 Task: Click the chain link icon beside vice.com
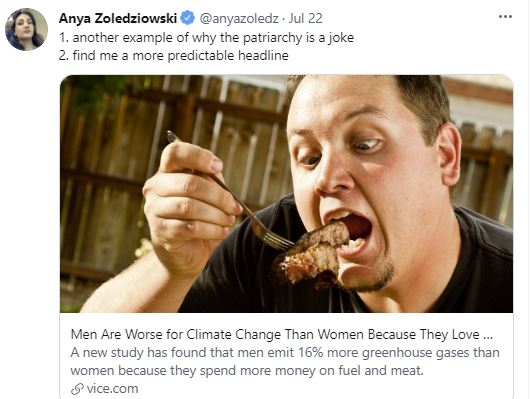(77, 389)
